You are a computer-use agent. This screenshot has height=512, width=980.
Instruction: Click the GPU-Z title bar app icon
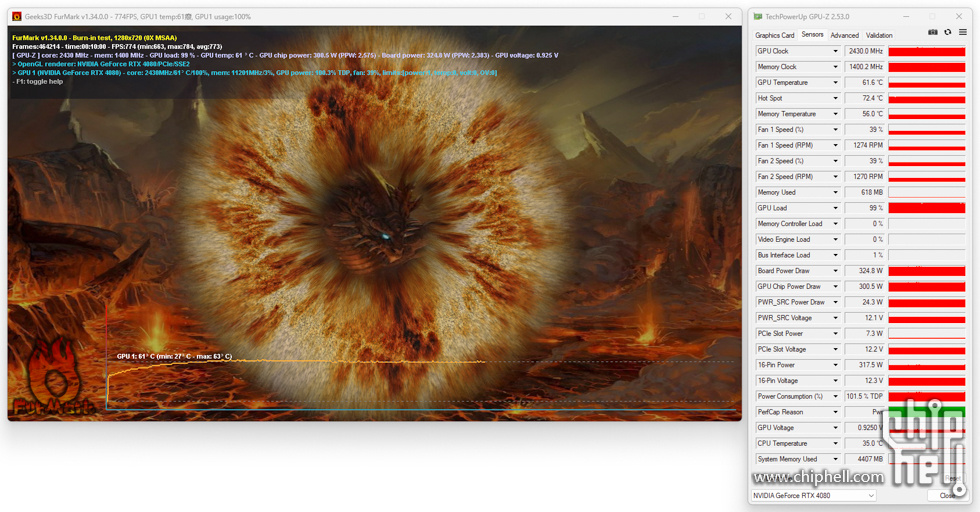pyautogui.click(x=758, y=17)
